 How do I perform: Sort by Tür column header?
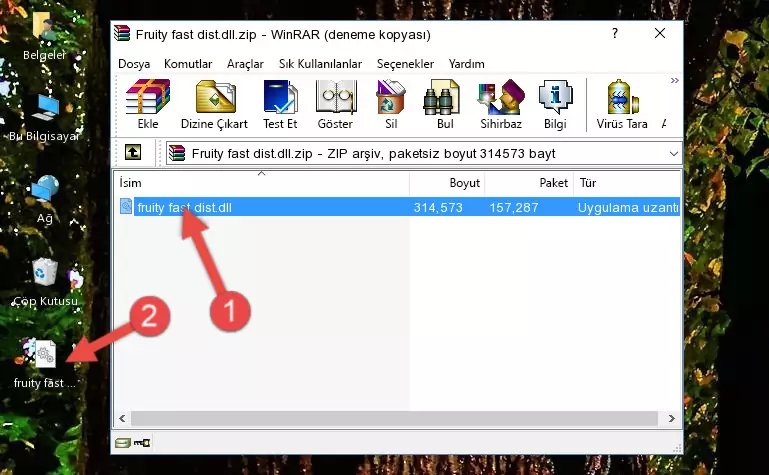click(x=627, y=183)
